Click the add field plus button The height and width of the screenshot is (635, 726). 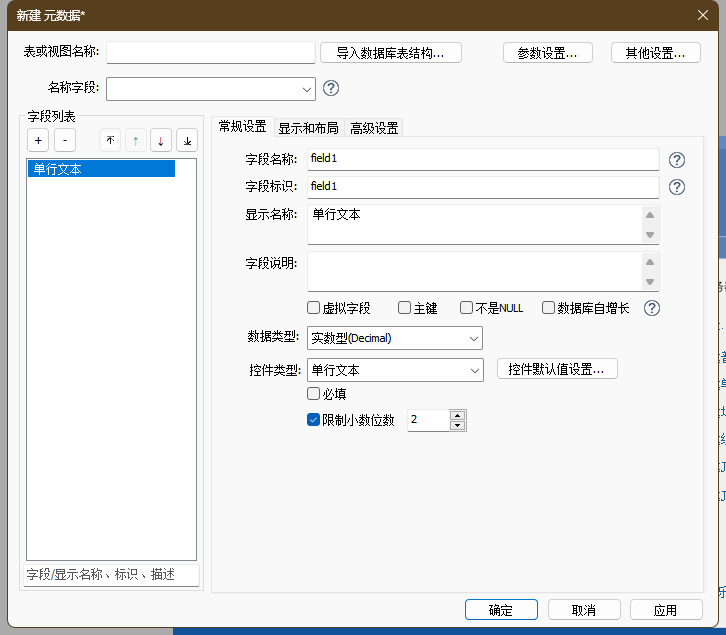click(x=38, y=141)
